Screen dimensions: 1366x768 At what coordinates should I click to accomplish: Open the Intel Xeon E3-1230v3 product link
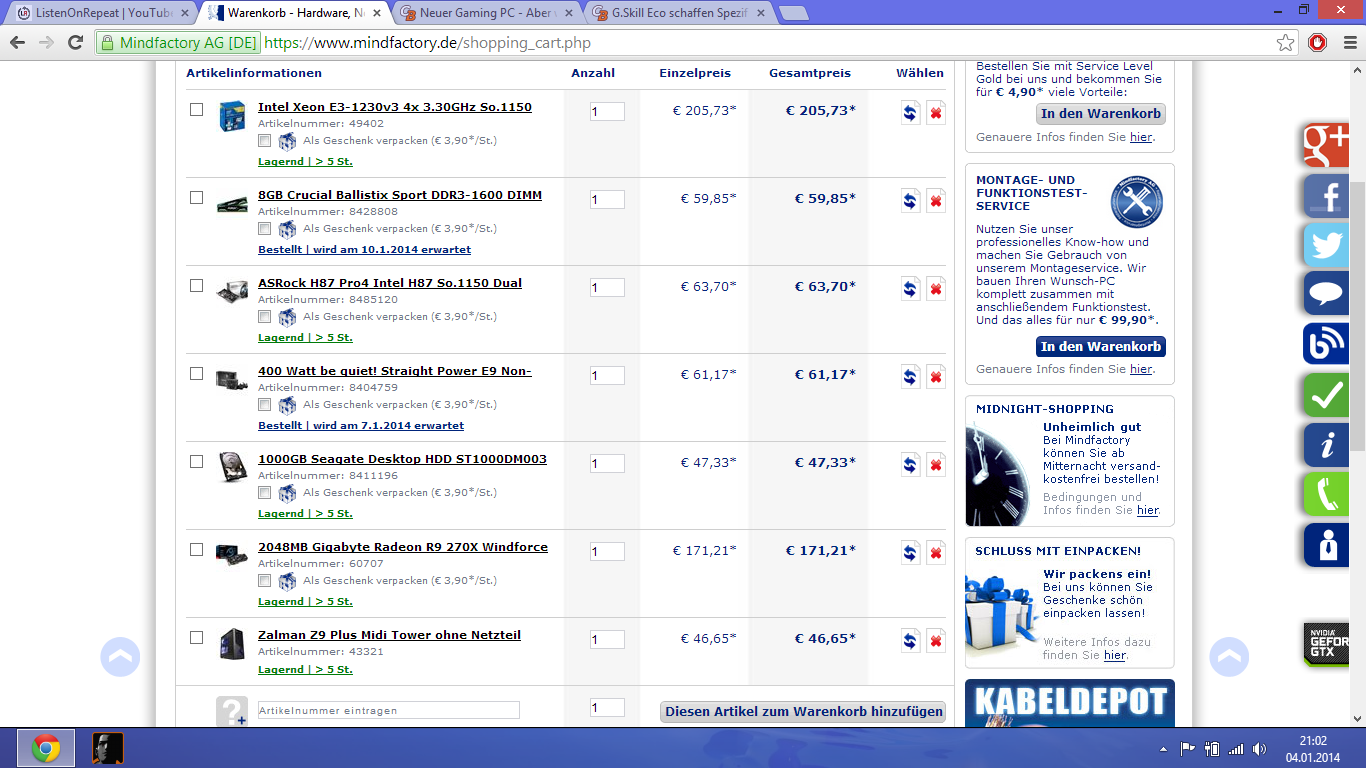pos(395,107)
